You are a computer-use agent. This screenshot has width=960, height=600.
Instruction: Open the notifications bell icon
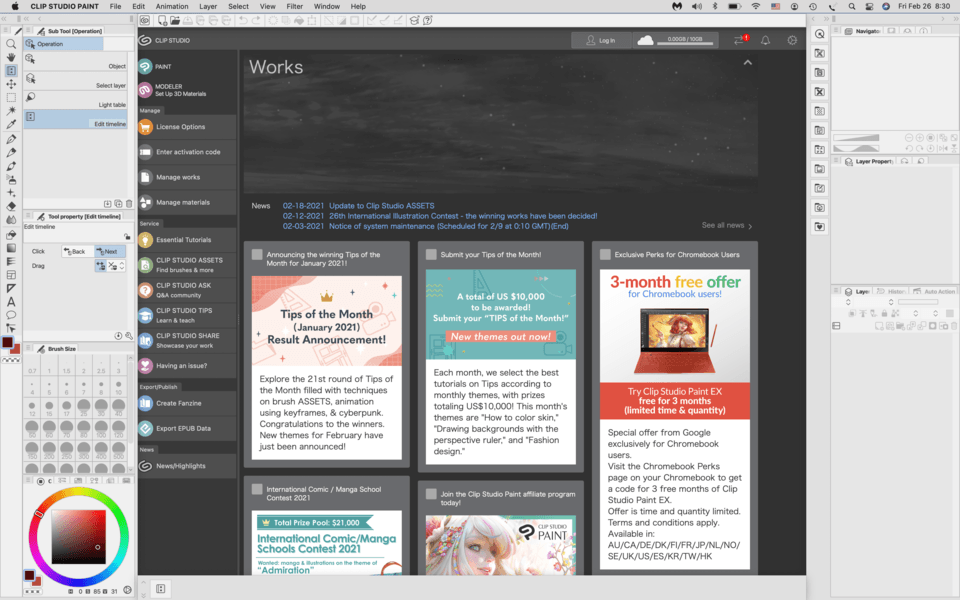765,40
